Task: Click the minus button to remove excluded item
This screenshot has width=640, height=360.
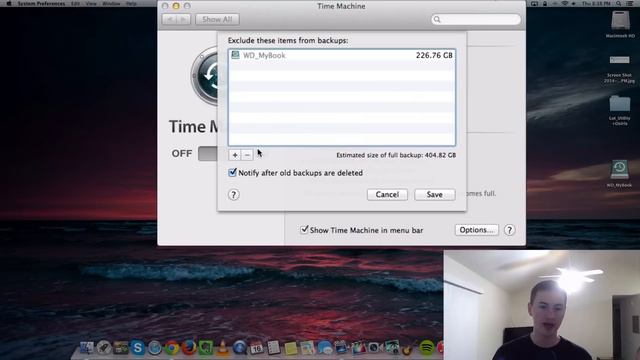Action: [247, 155]
